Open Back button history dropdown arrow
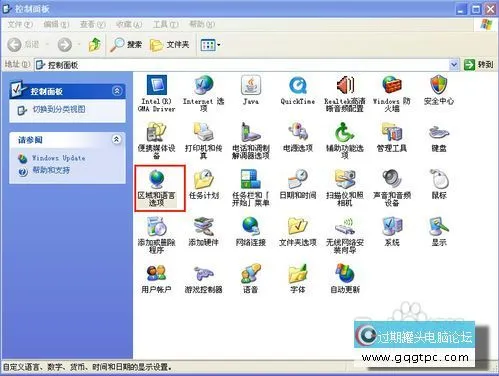 point(47,44)
